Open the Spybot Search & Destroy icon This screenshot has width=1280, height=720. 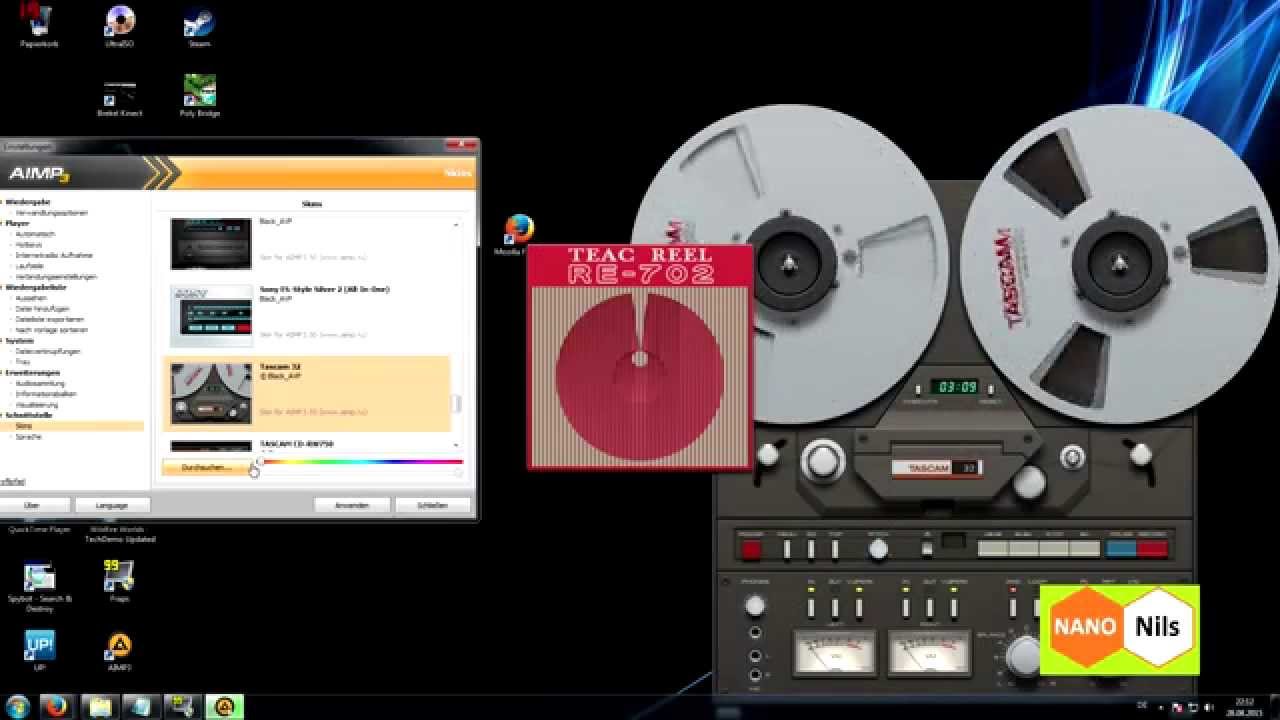point(39,587)
